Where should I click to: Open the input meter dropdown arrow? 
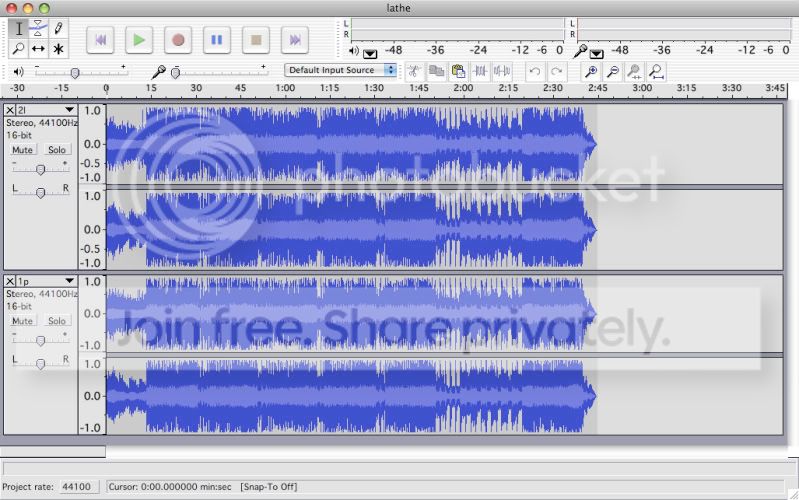coord(596,54)
